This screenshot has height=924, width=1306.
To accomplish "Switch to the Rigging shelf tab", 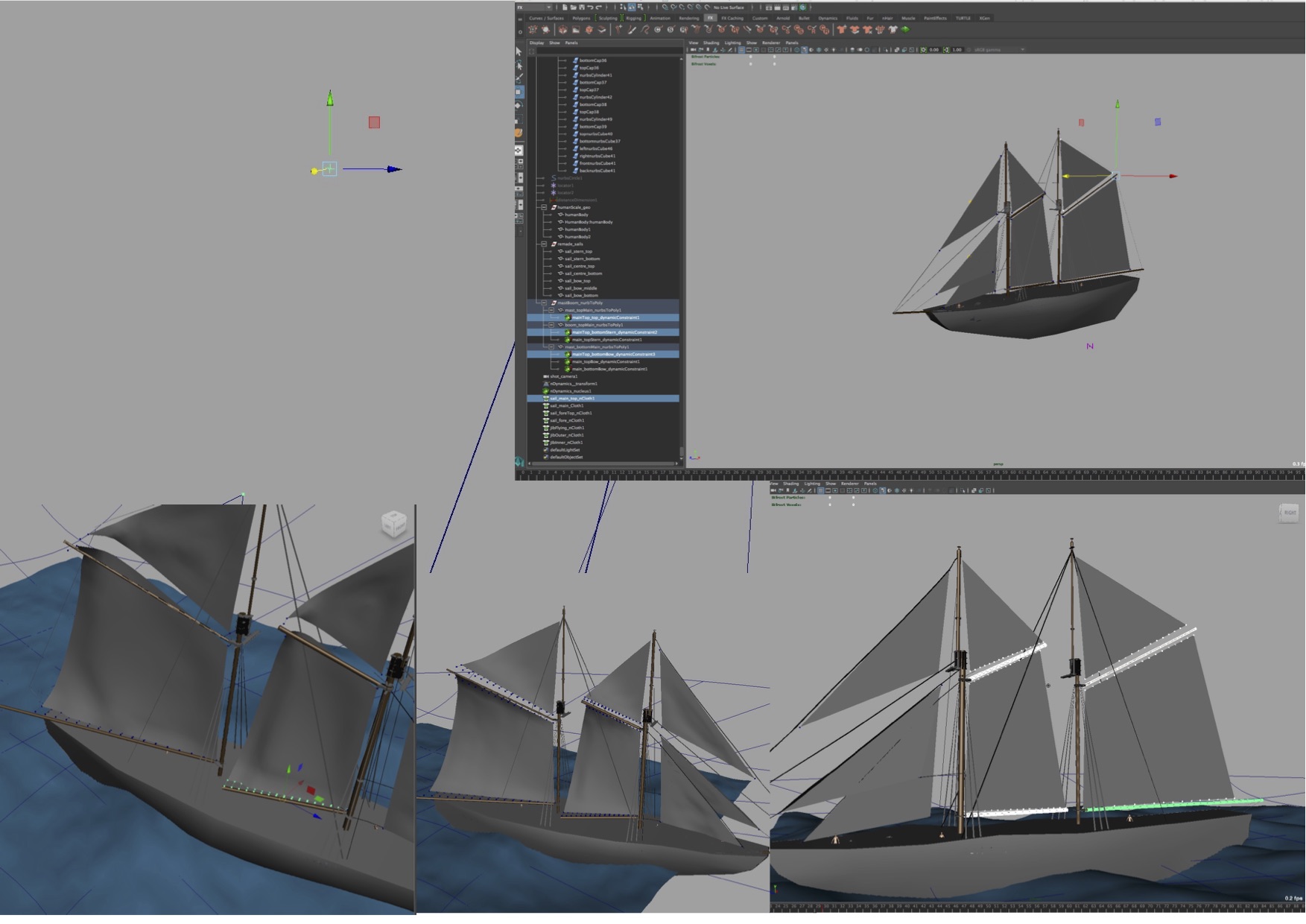I will click(633, 18).
